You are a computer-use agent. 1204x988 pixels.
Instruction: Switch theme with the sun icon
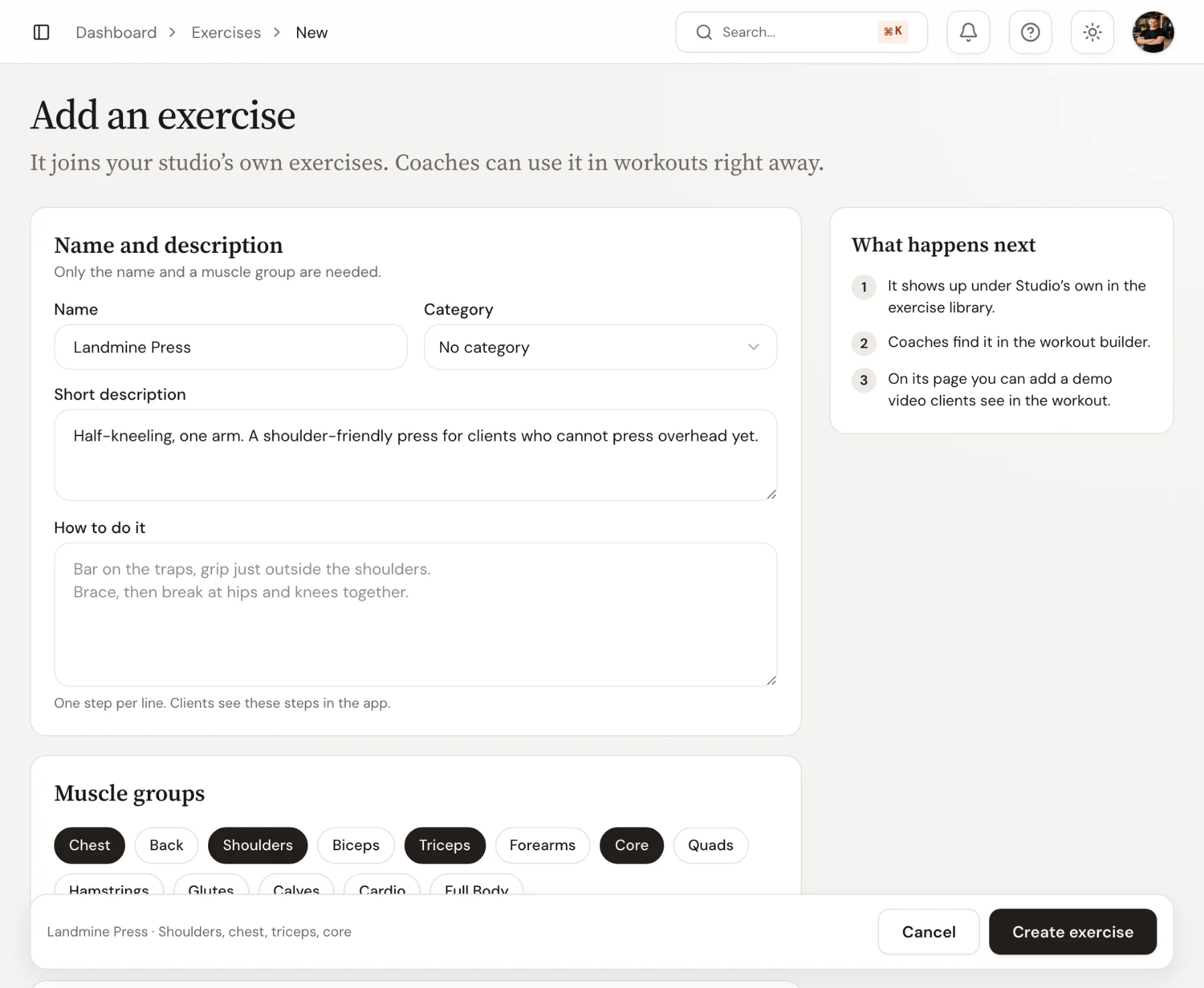click(x=1092, y=32)
